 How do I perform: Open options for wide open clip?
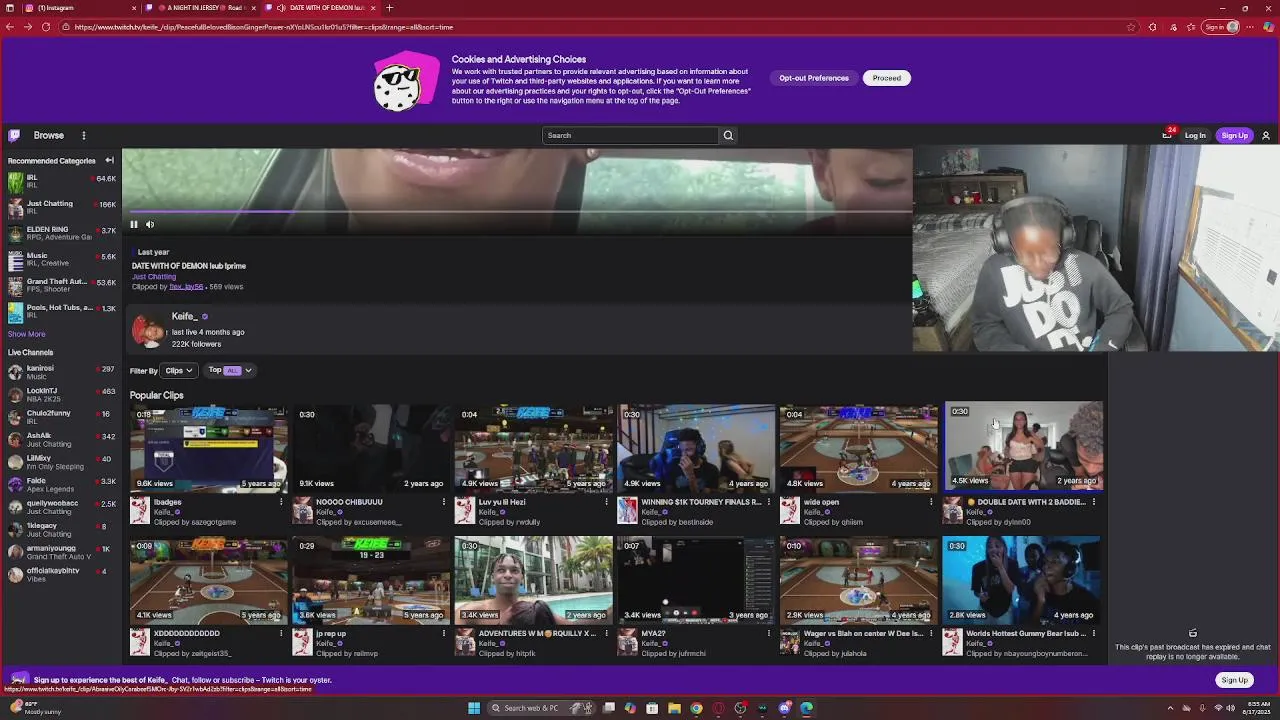pyautogui.click(x=931, y=502)
